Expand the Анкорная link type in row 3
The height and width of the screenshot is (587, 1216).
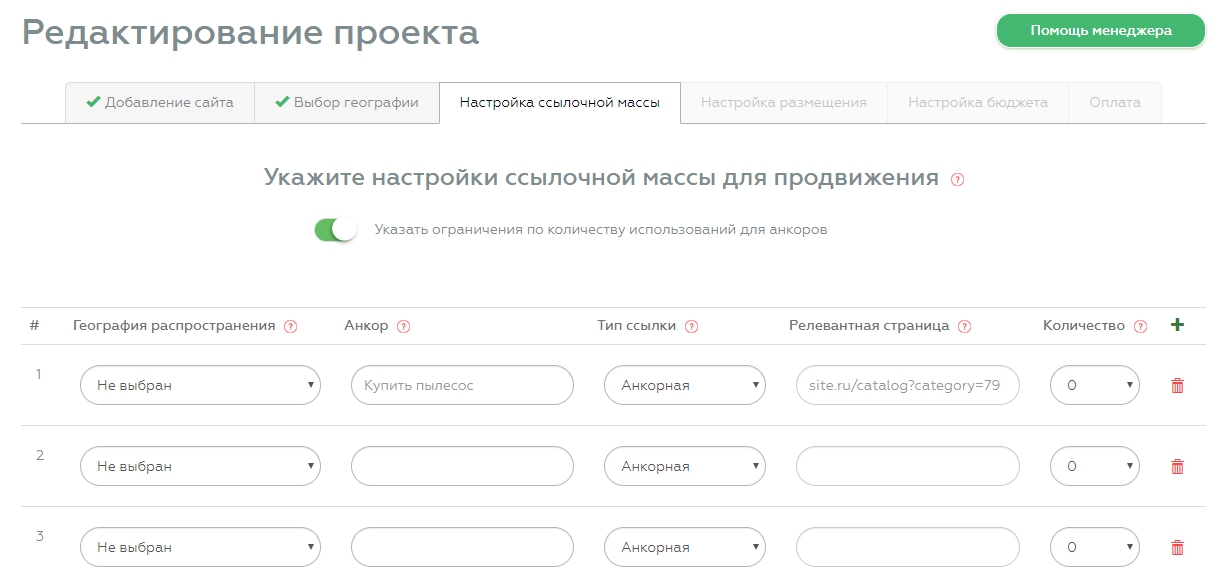point(685,547)
